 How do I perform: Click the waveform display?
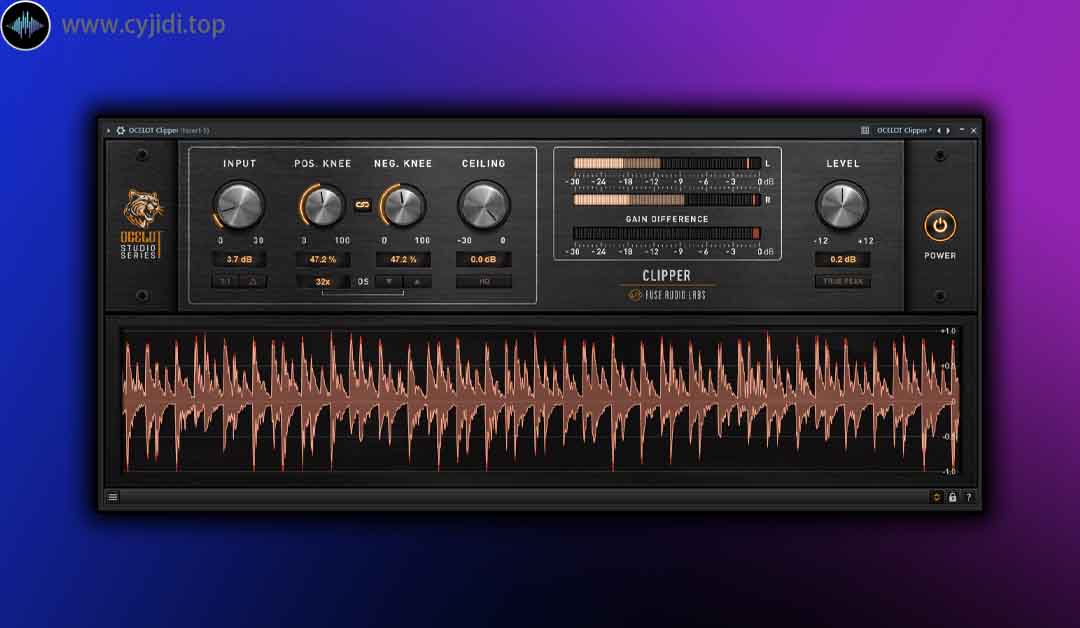click(541, 401)
